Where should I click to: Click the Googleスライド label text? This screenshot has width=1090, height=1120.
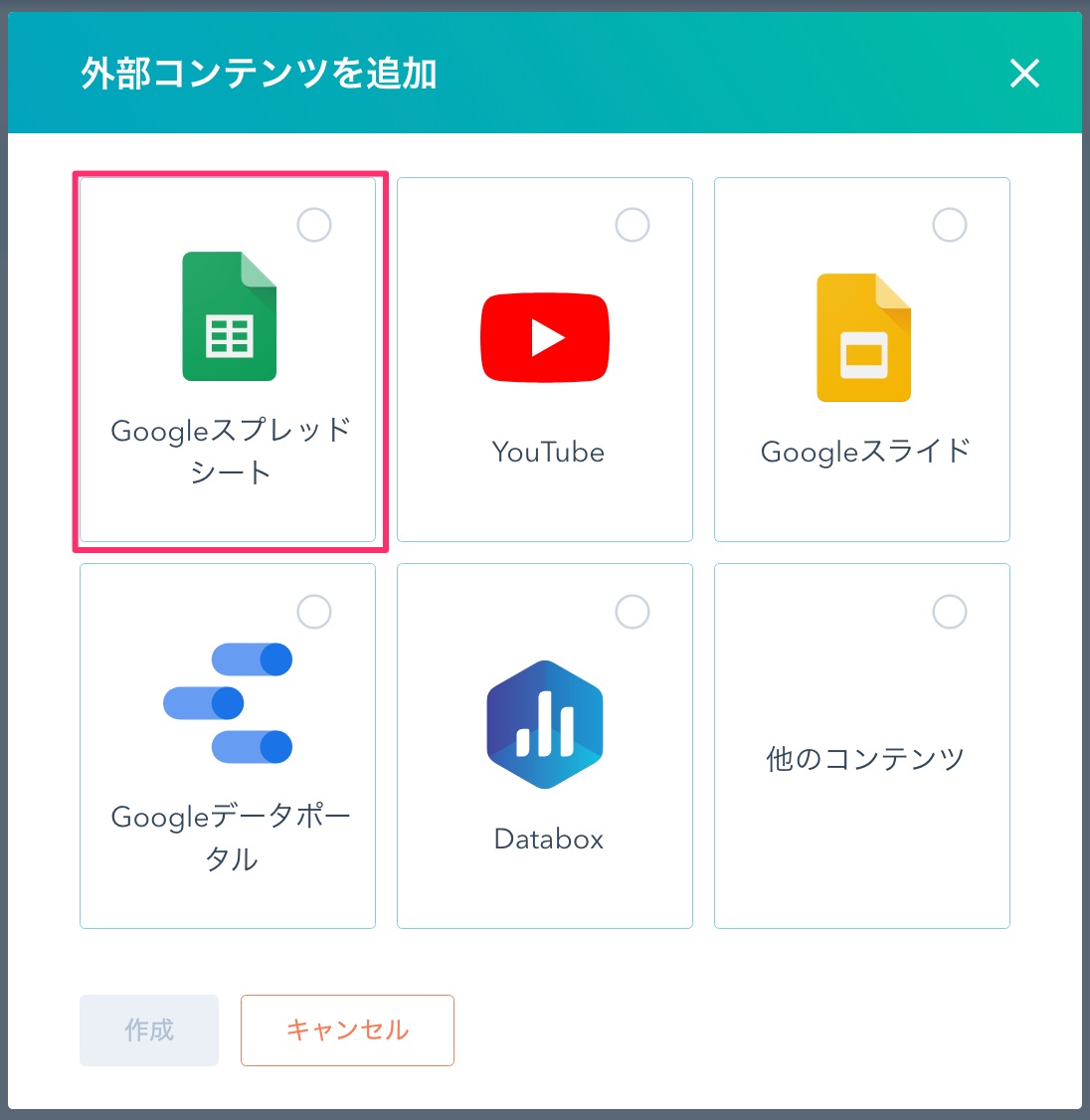[865, 452]
